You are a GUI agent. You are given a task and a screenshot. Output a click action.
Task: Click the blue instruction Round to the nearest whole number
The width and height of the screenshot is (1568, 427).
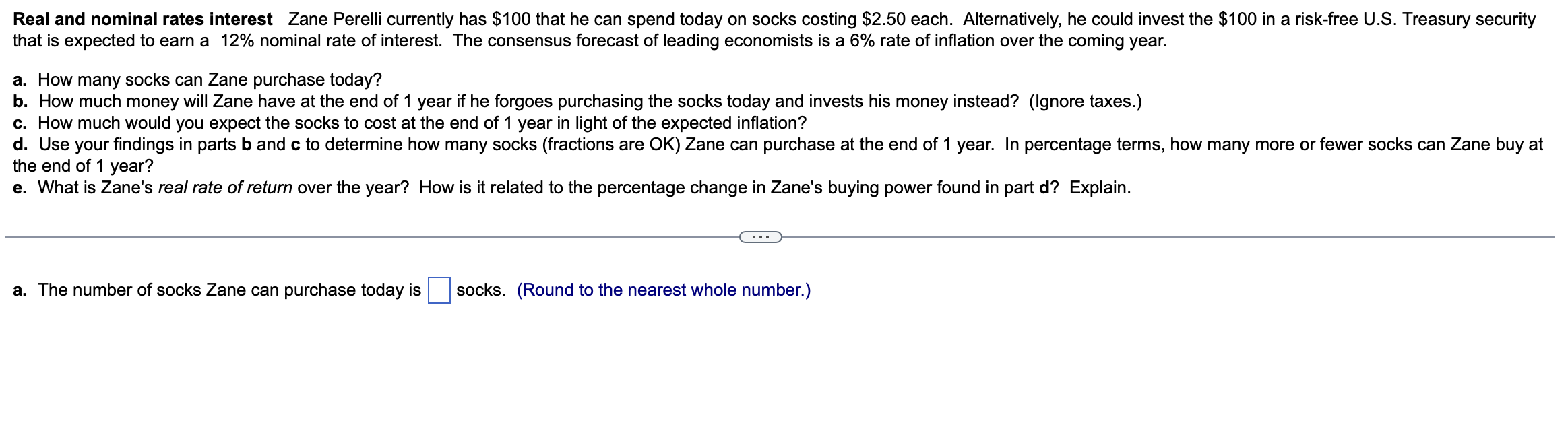pos(664,290)
